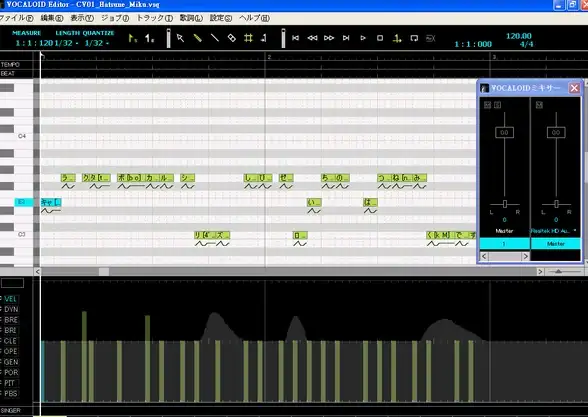Toggle mute on mixer track 1
This screenshot has height=417, width=588.
pyautogui.click(x=487, y=105)
